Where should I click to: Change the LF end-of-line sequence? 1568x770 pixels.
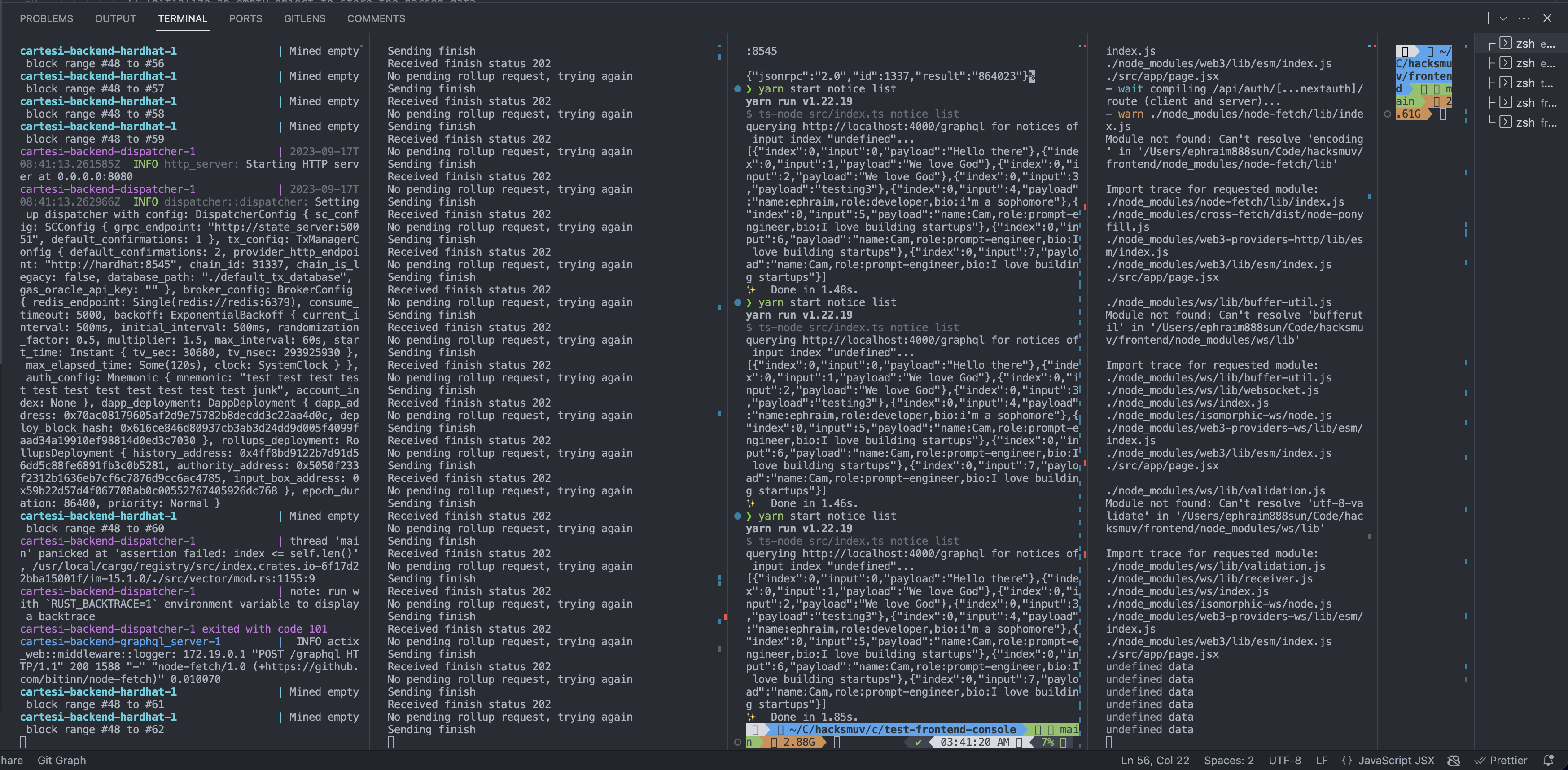(1322, 760)
